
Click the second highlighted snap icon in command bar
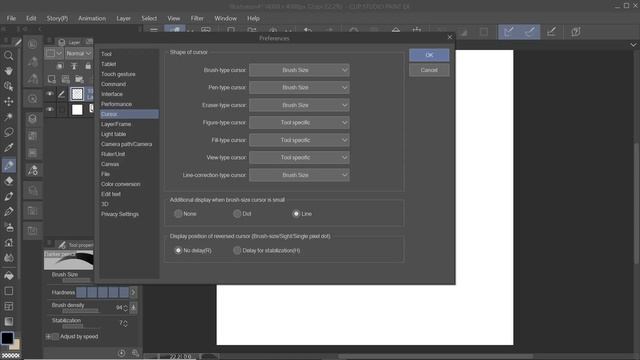[530, 32]
